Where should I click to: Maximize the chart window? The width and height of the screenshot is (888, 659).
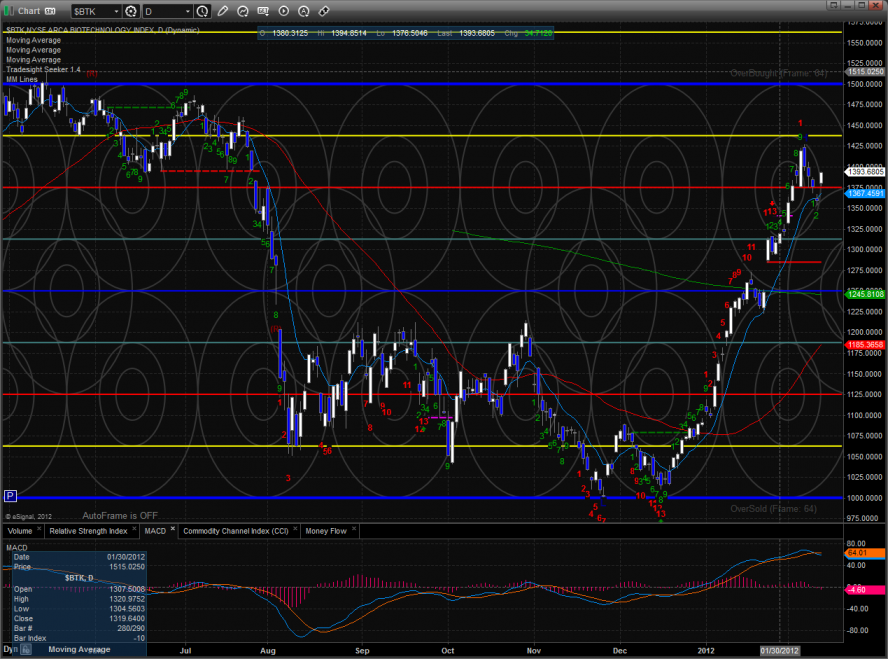tap(861, 5)
